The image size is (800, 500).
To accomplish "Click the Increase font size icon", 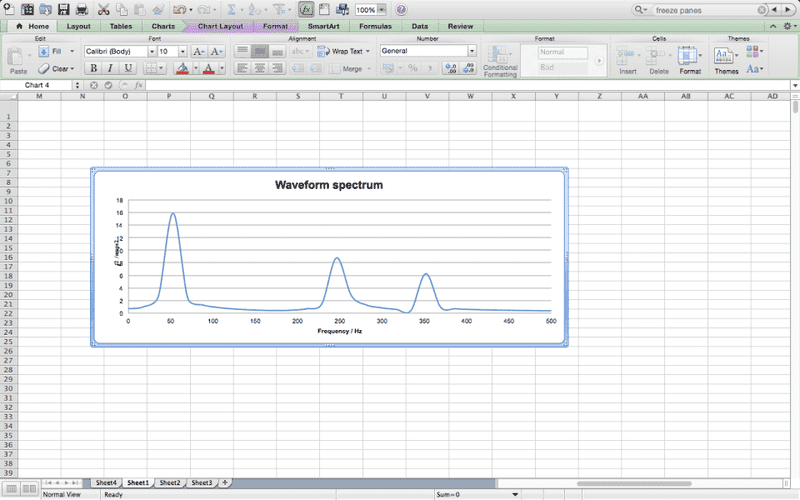I will click(198, 51).
